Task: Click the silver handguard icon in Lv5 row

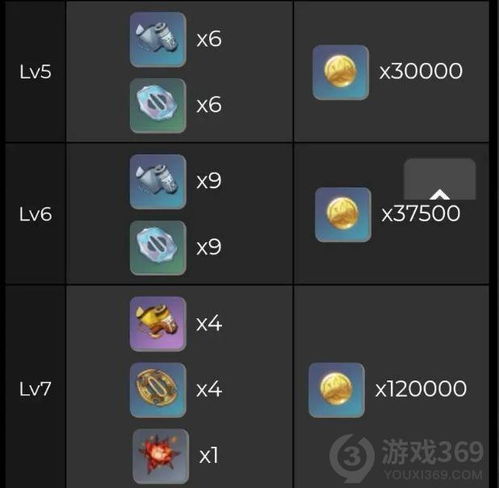Action: [158, 106]
